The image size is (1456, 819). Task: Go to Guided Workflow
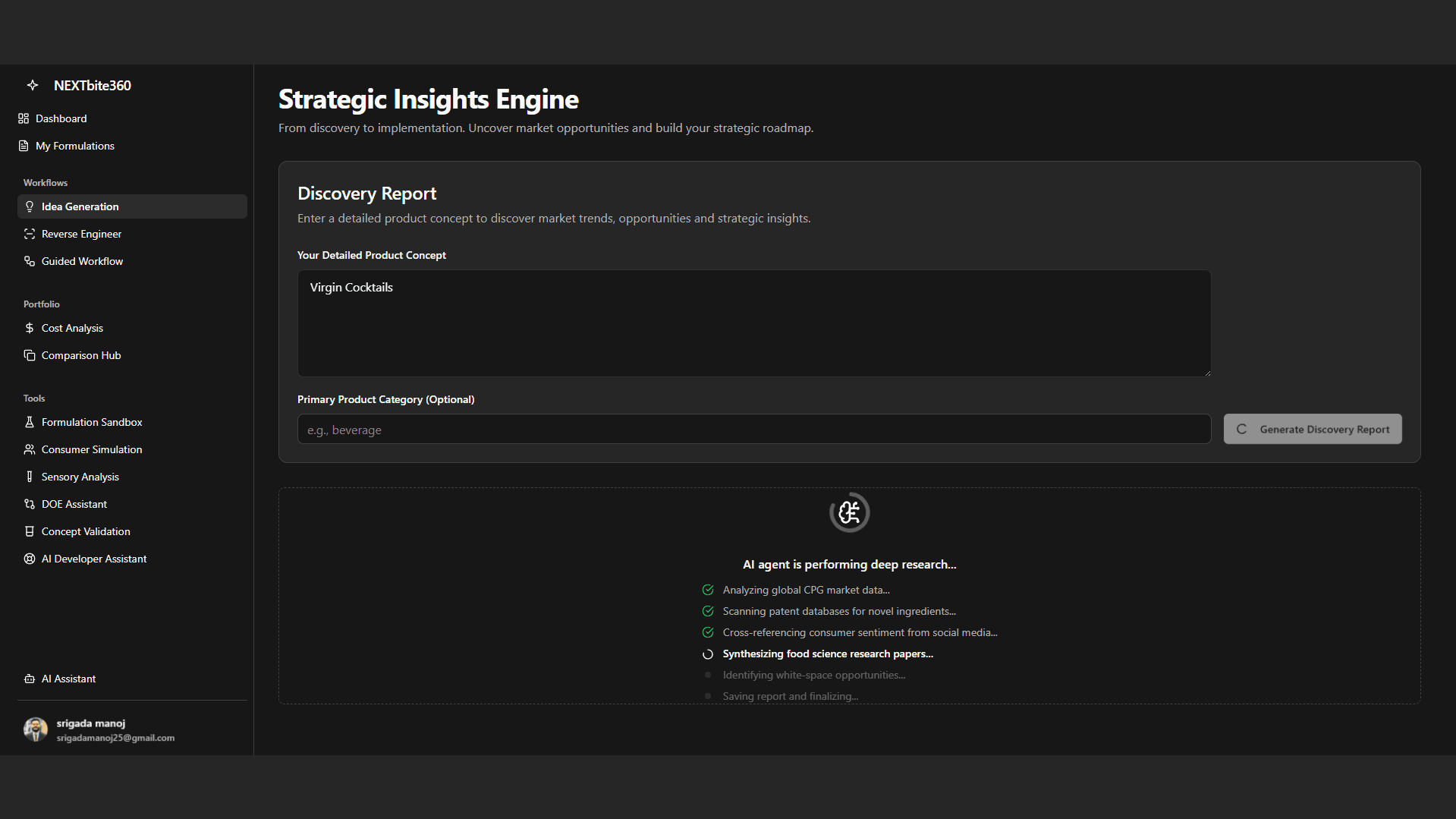82,261
